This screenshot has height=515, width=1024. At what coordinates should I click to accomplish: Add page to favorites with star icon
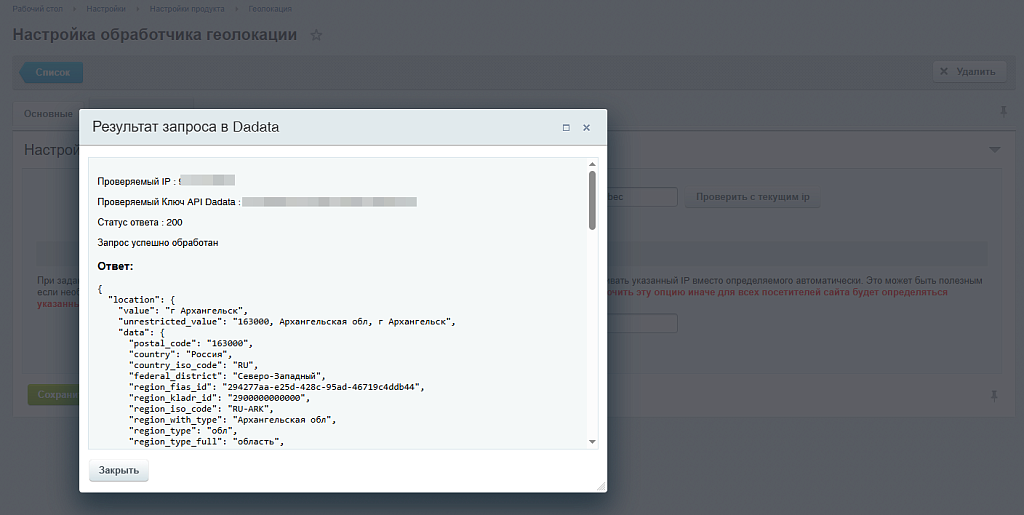click(316, 36)
